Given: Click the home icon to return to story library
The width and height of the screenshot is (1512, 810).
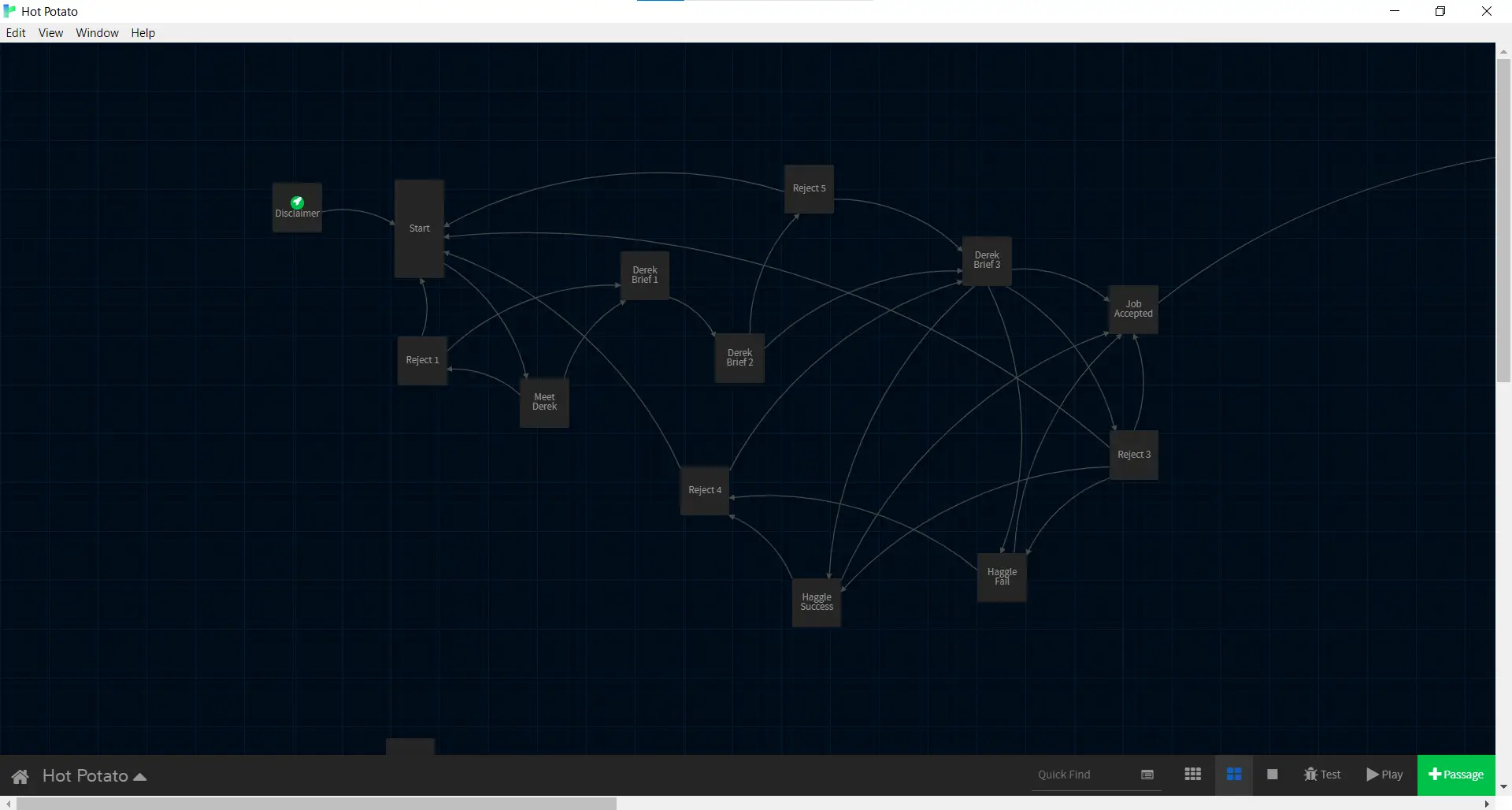Looking at the screenshot, I should tap(20, 776).
